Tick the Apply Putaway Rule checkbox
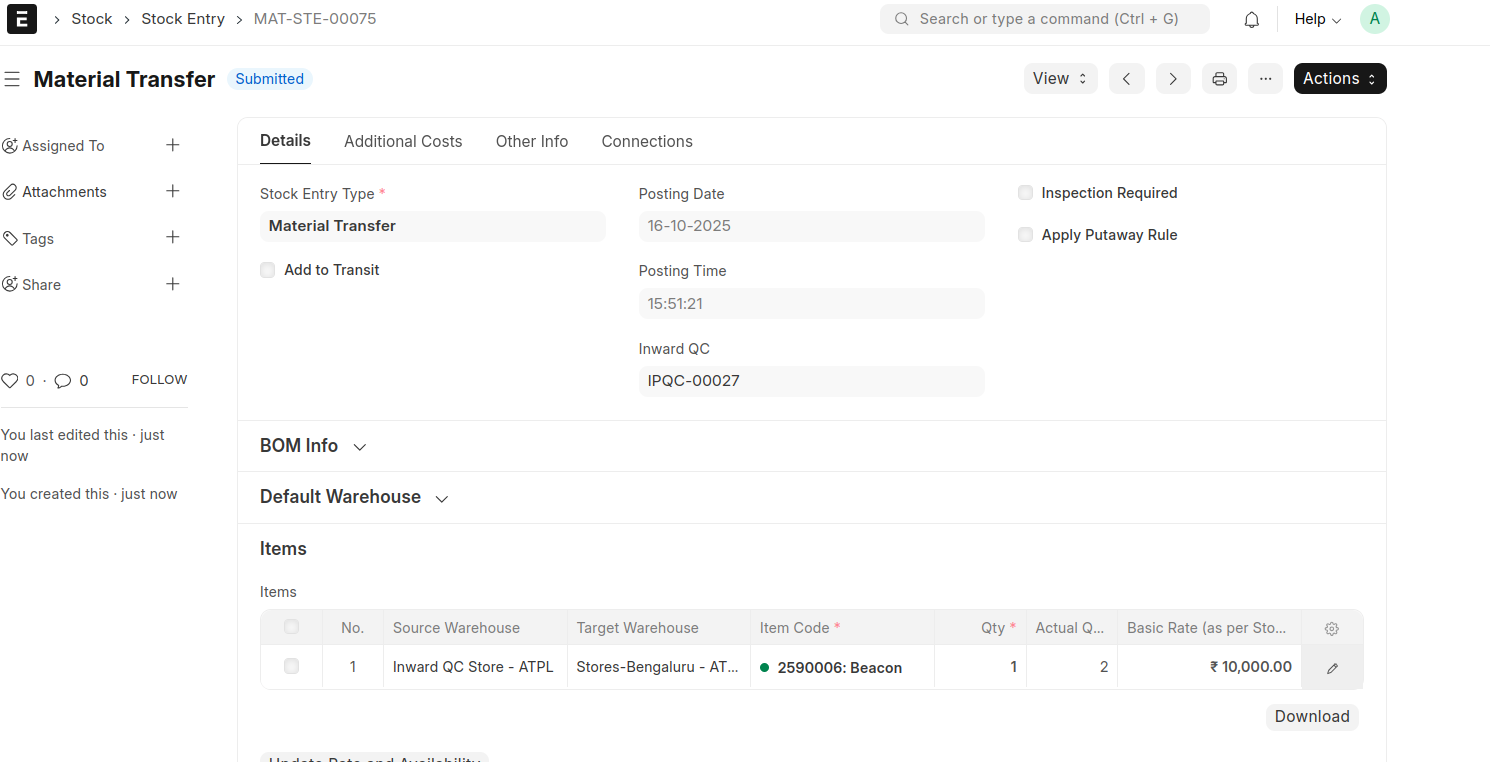 (x=1025, y=235)
